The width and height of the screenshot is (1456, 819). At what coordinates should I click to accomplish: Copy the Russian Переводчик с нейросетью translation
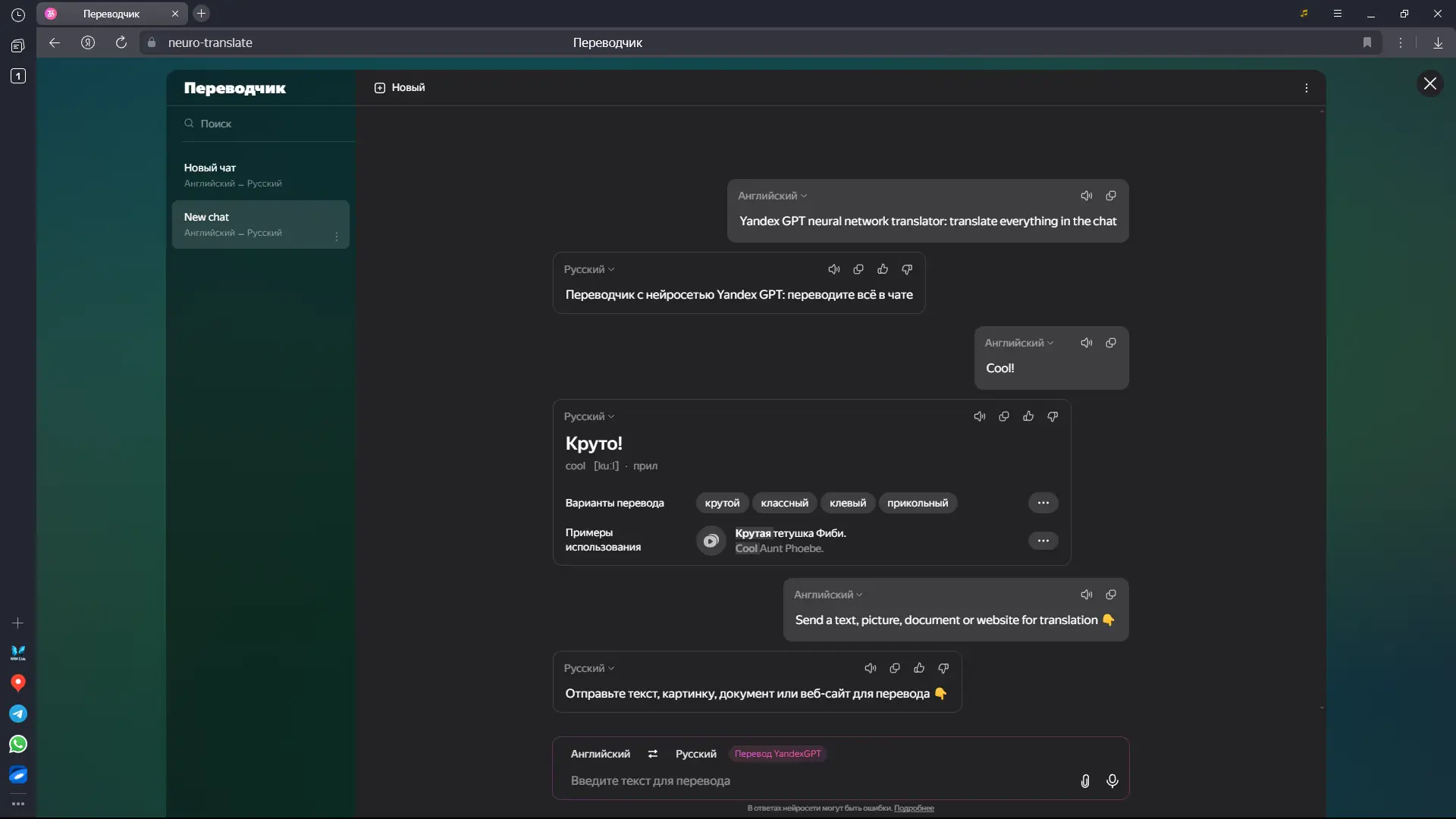tap(858, 269)
